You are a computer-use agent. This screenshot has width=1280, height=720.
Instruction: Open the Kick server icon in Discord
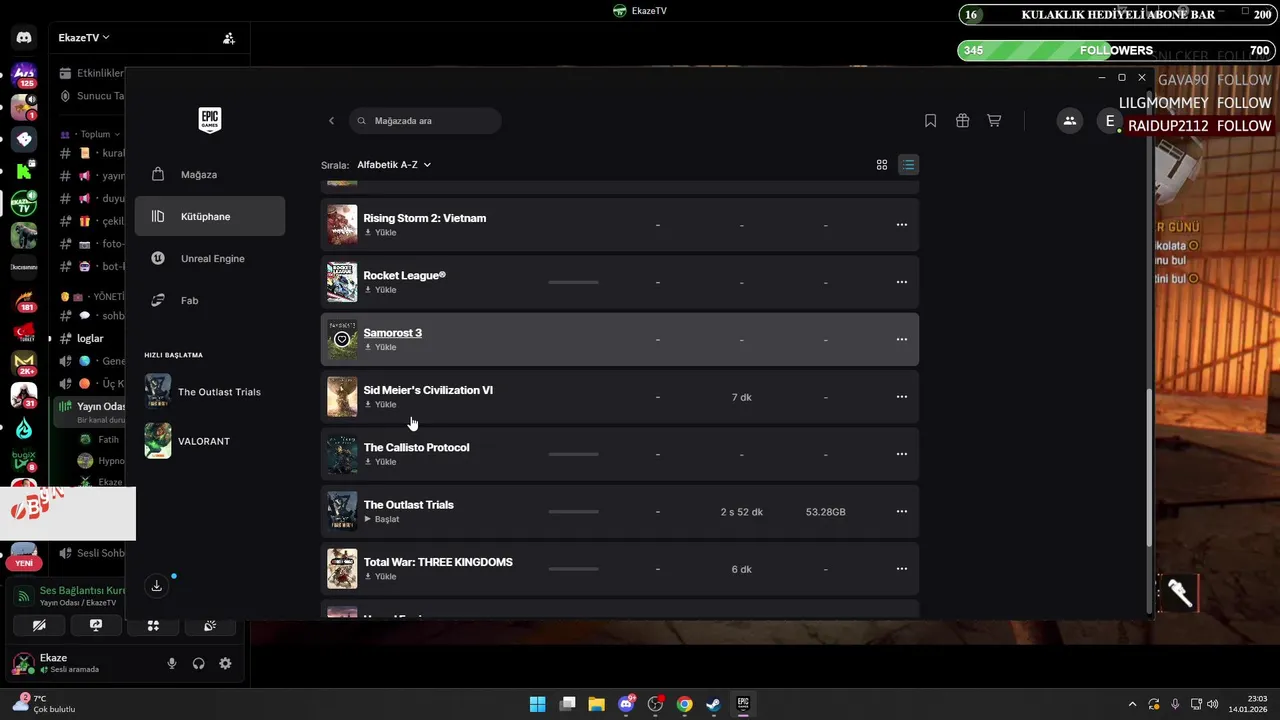pyautogui.click(x=24, y=172)
